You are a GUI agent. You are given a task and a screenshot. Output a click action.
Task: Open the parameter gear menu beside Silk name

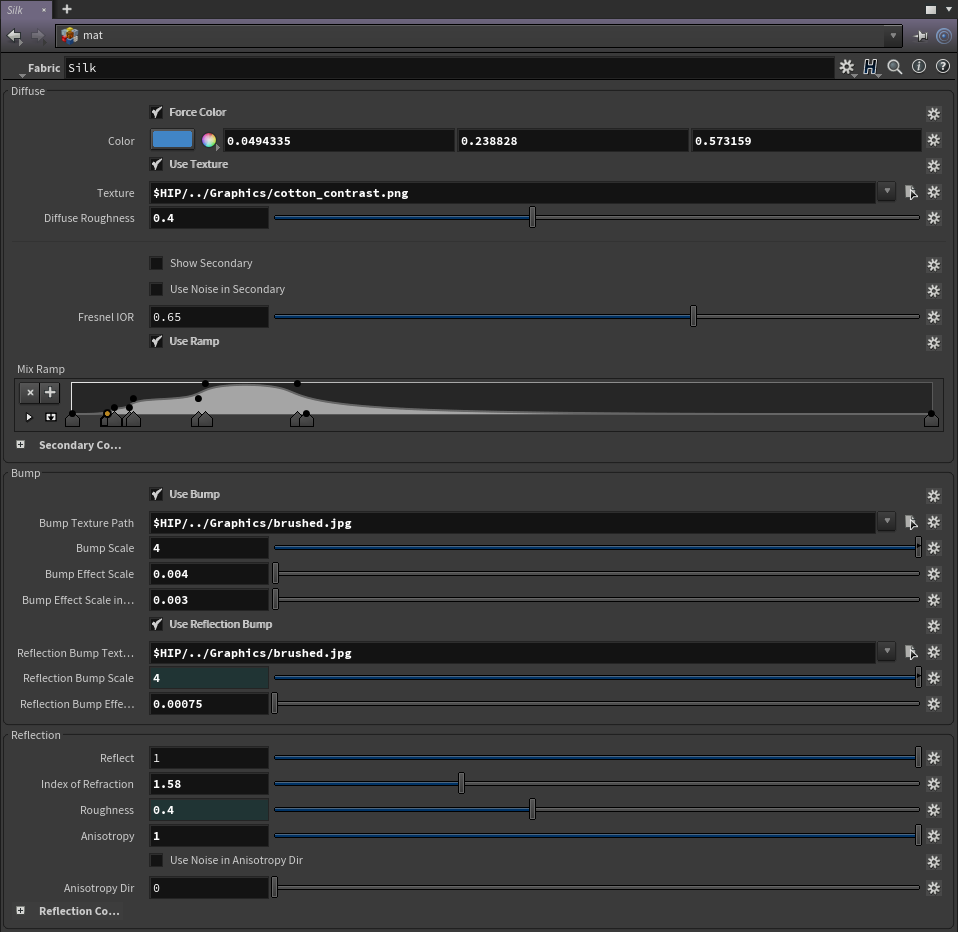847,67
